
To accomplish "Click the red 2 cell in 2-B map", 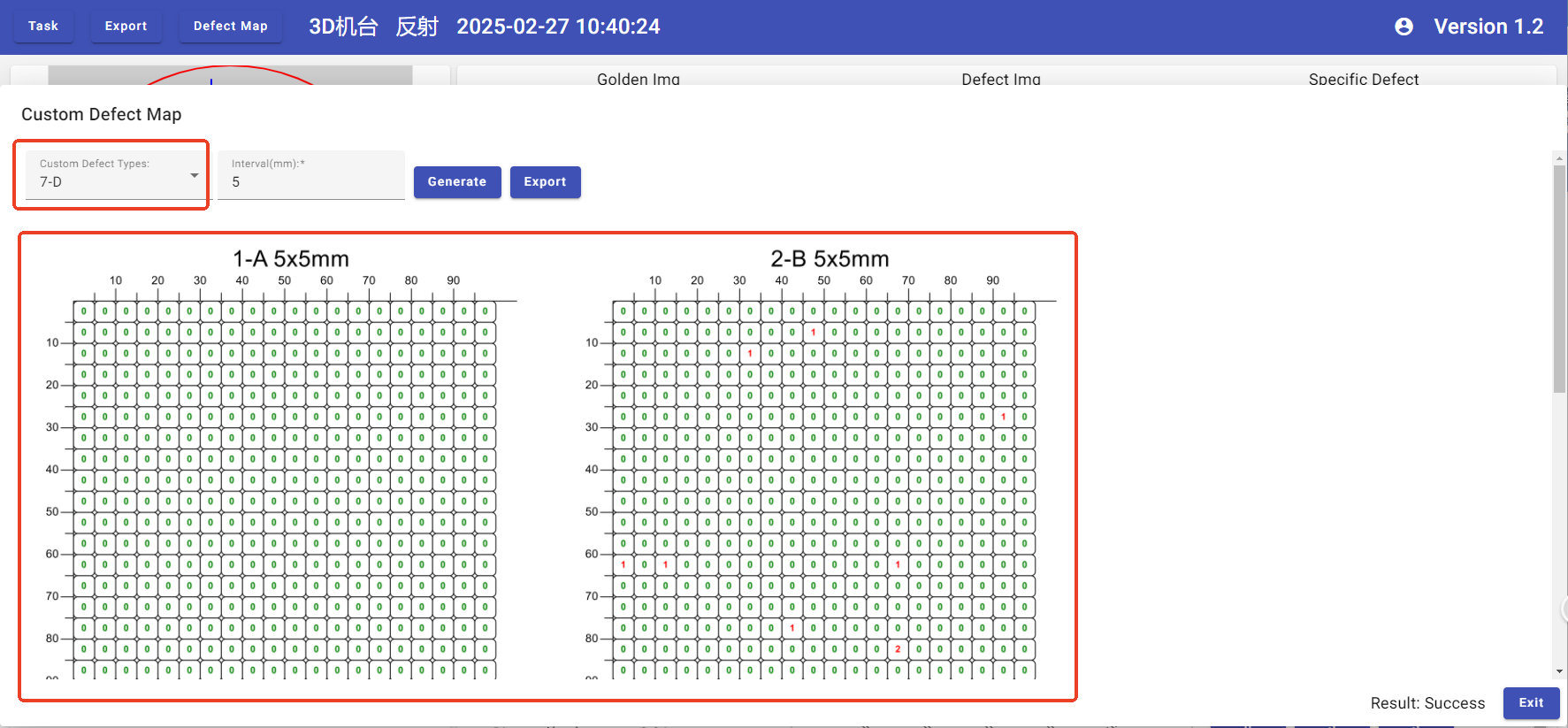I will [898, 649].
